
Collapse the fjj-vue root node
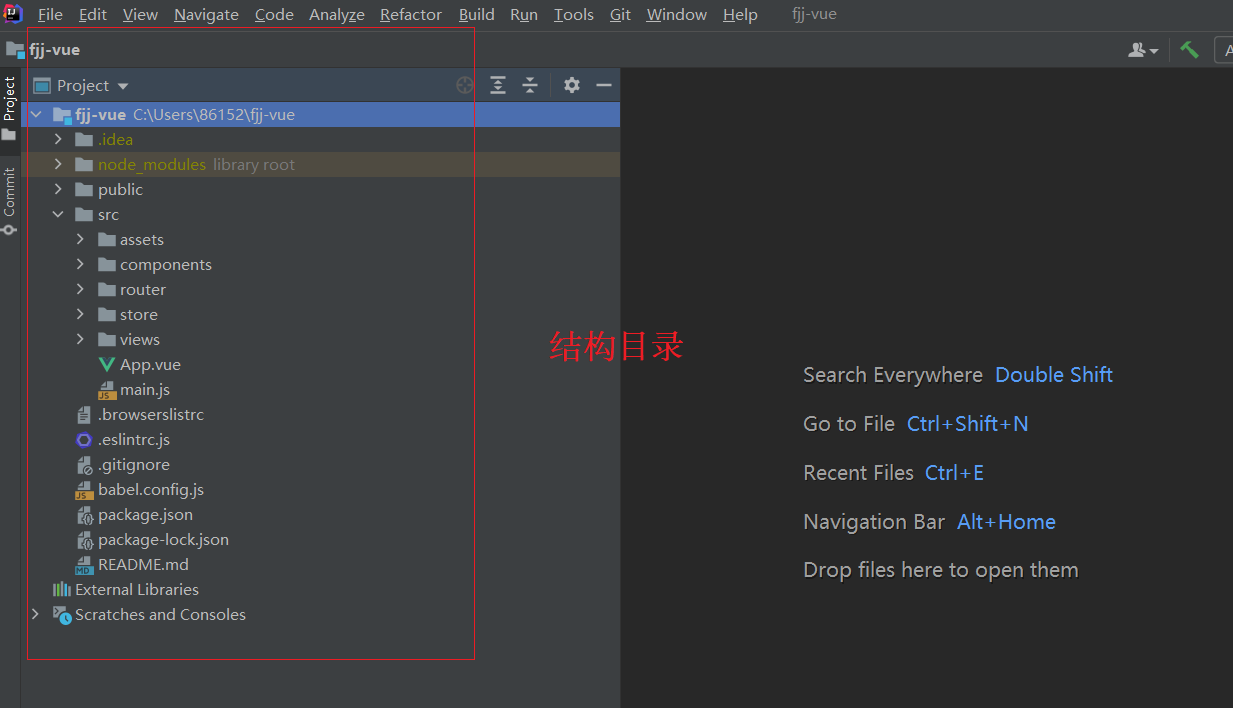click(36, 115)
